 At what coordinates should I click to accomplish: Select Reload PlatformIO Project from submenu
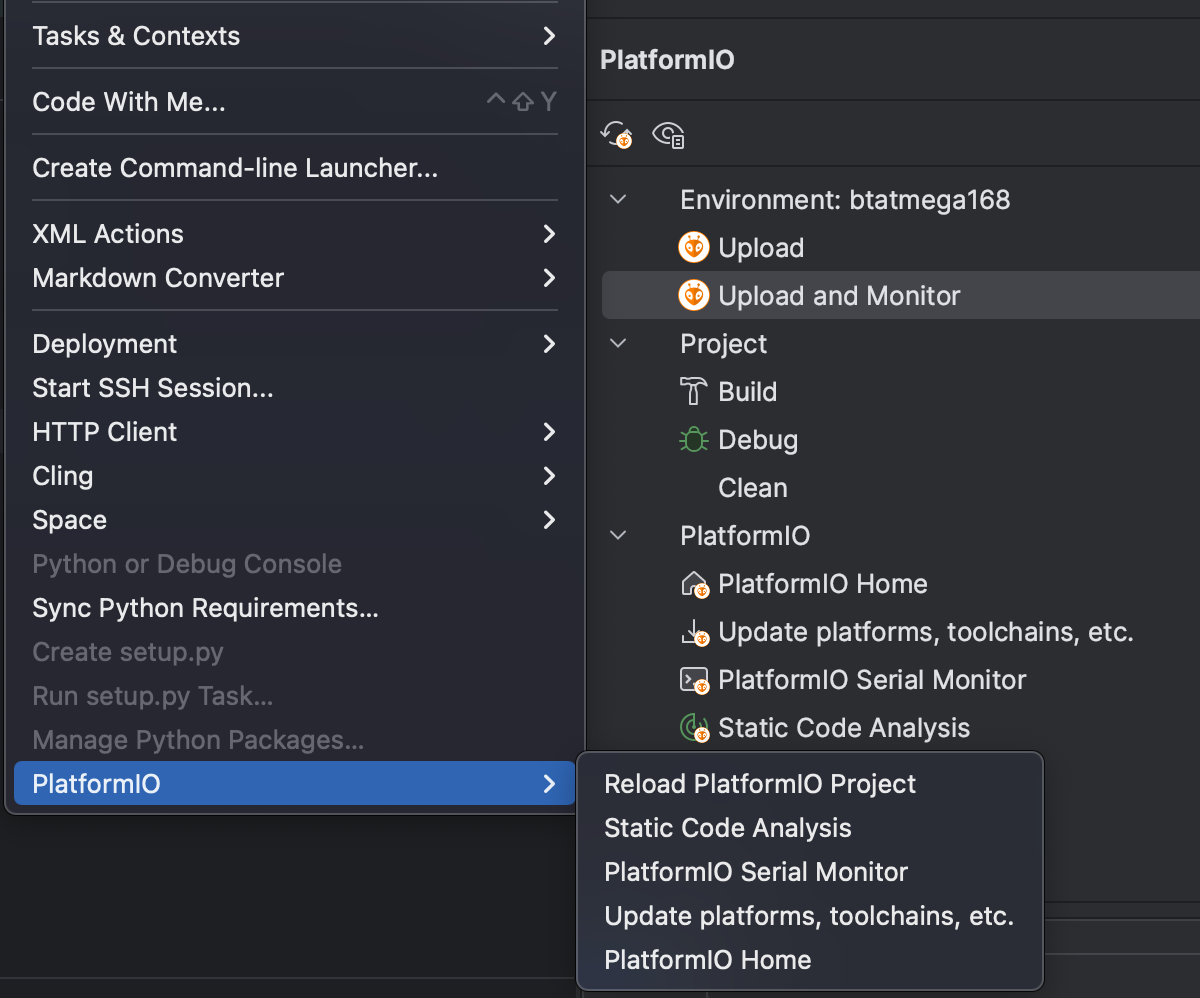pyautogui.click(x=760, y=784)
